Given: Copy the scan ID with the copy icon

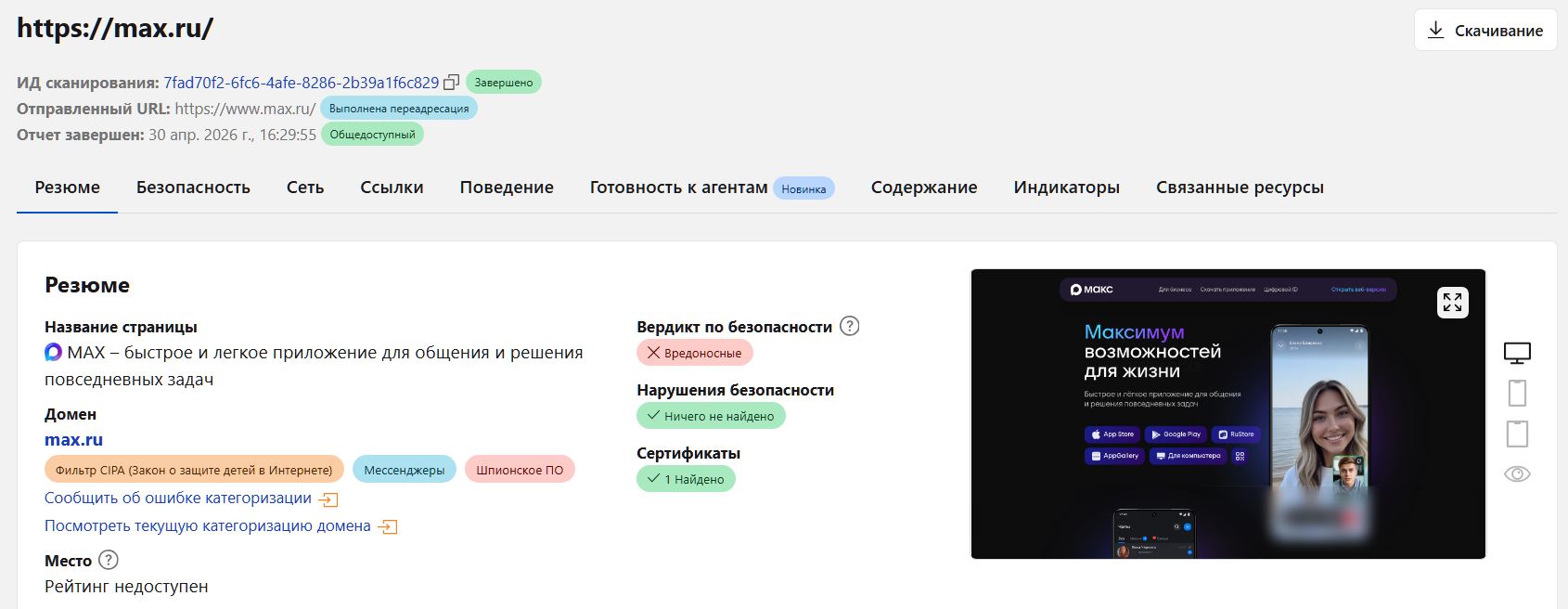Looking at the screenshot, I should tap(452, 82).
